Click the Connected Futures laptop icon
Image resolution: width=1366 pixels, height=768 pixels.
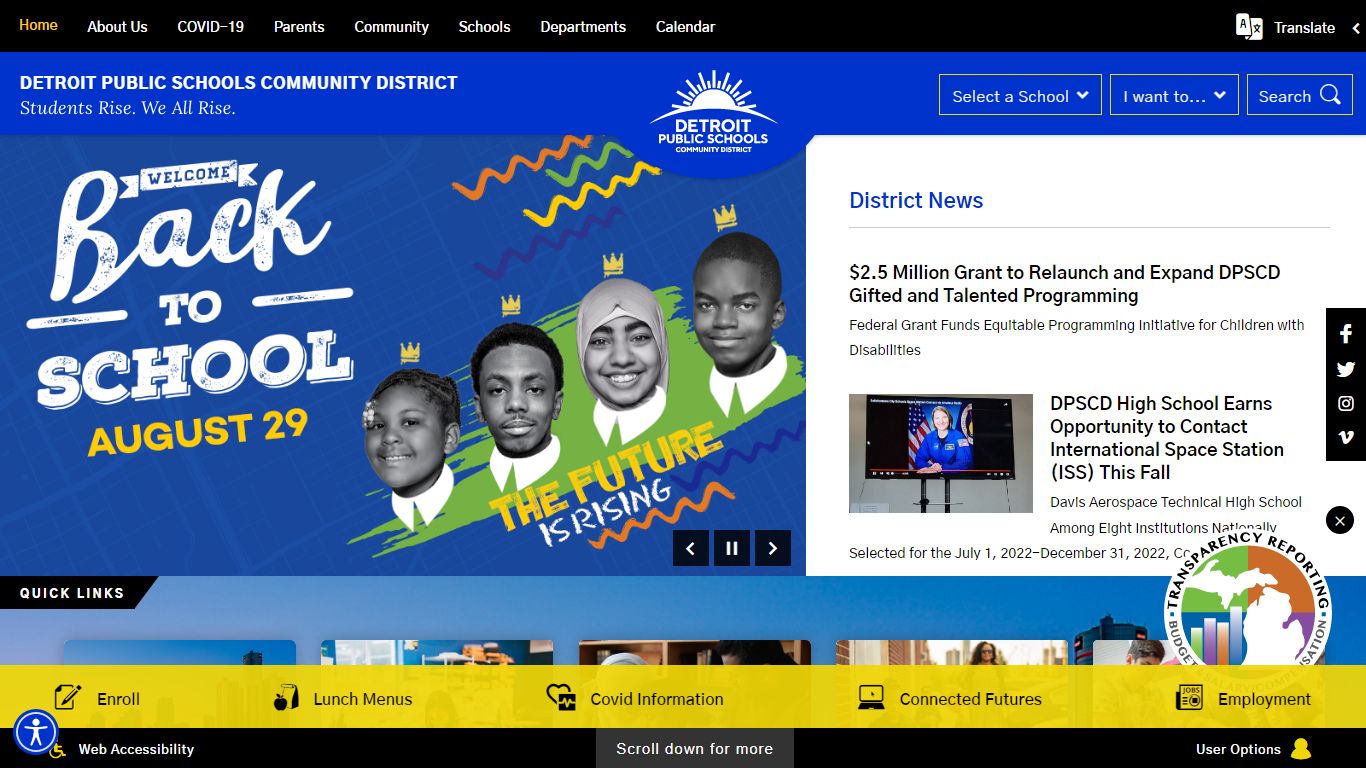[x=871, y=697]
